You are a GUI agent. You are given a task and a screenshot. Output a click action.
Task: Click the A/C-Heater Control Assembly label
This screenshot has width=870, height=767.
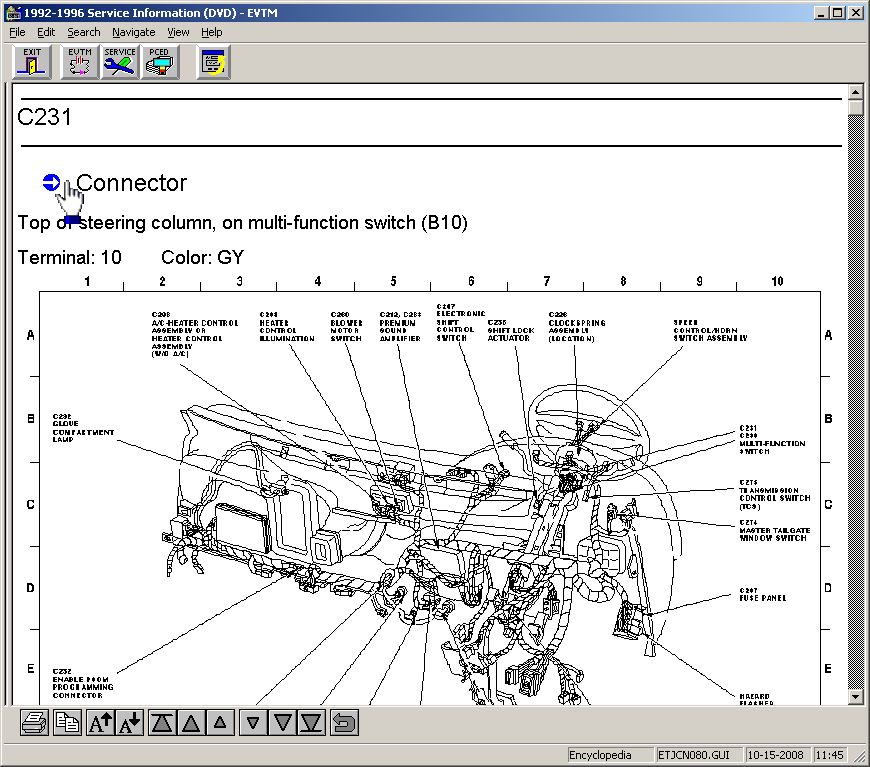[195, 334]
